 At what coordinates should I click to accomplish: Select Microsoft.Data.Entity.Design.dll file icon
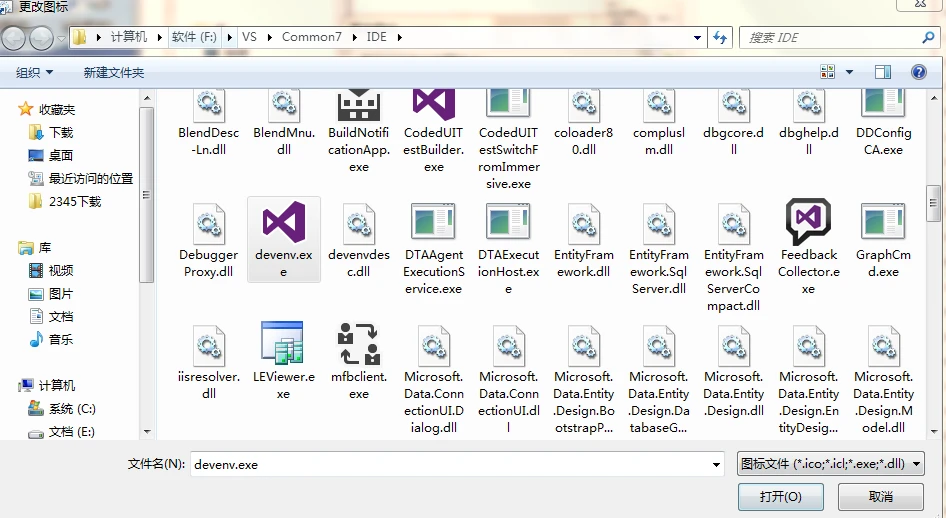point(733,346)
